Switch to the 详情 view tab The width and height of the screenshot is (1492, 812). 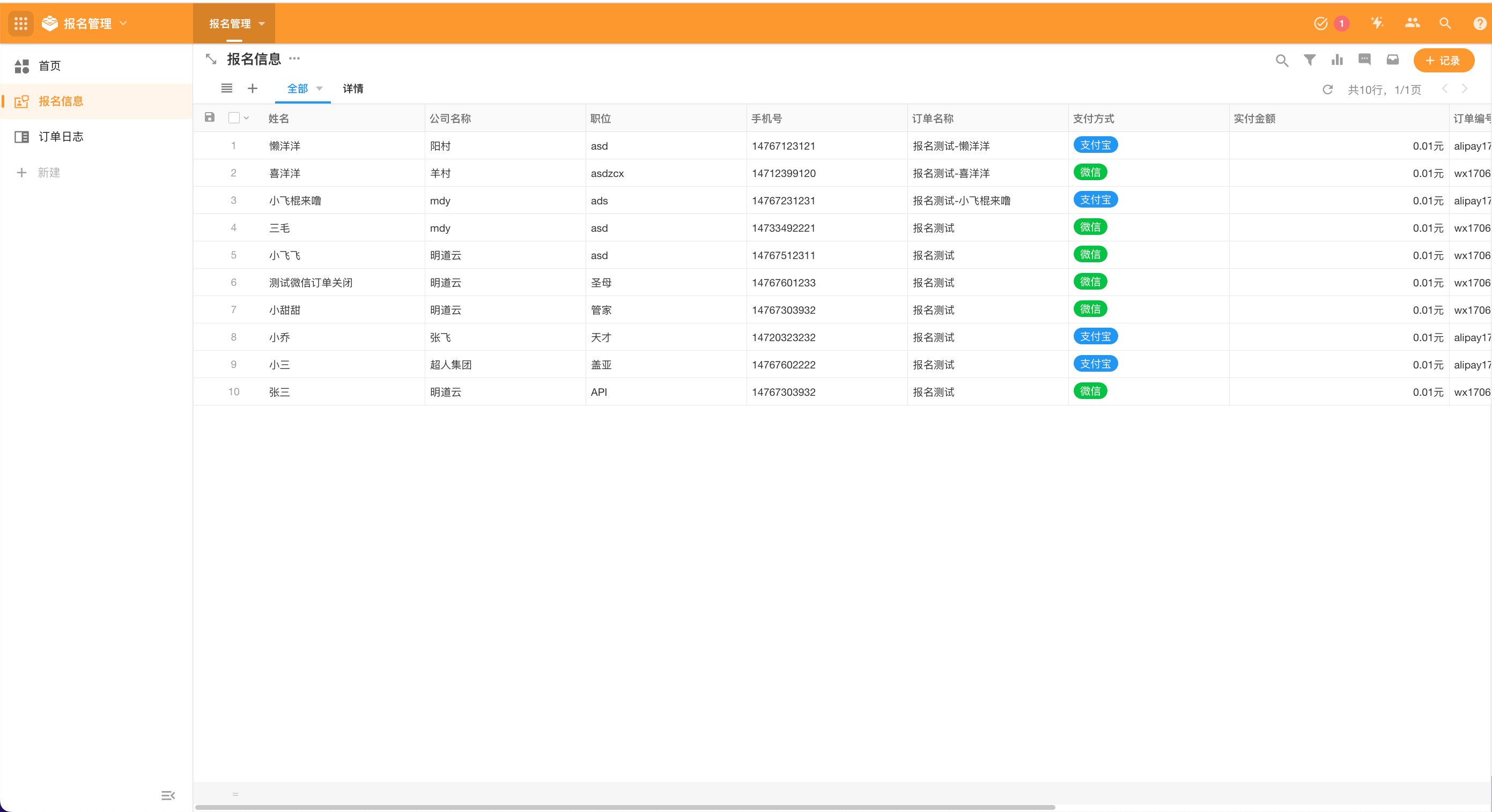[353, 88]
